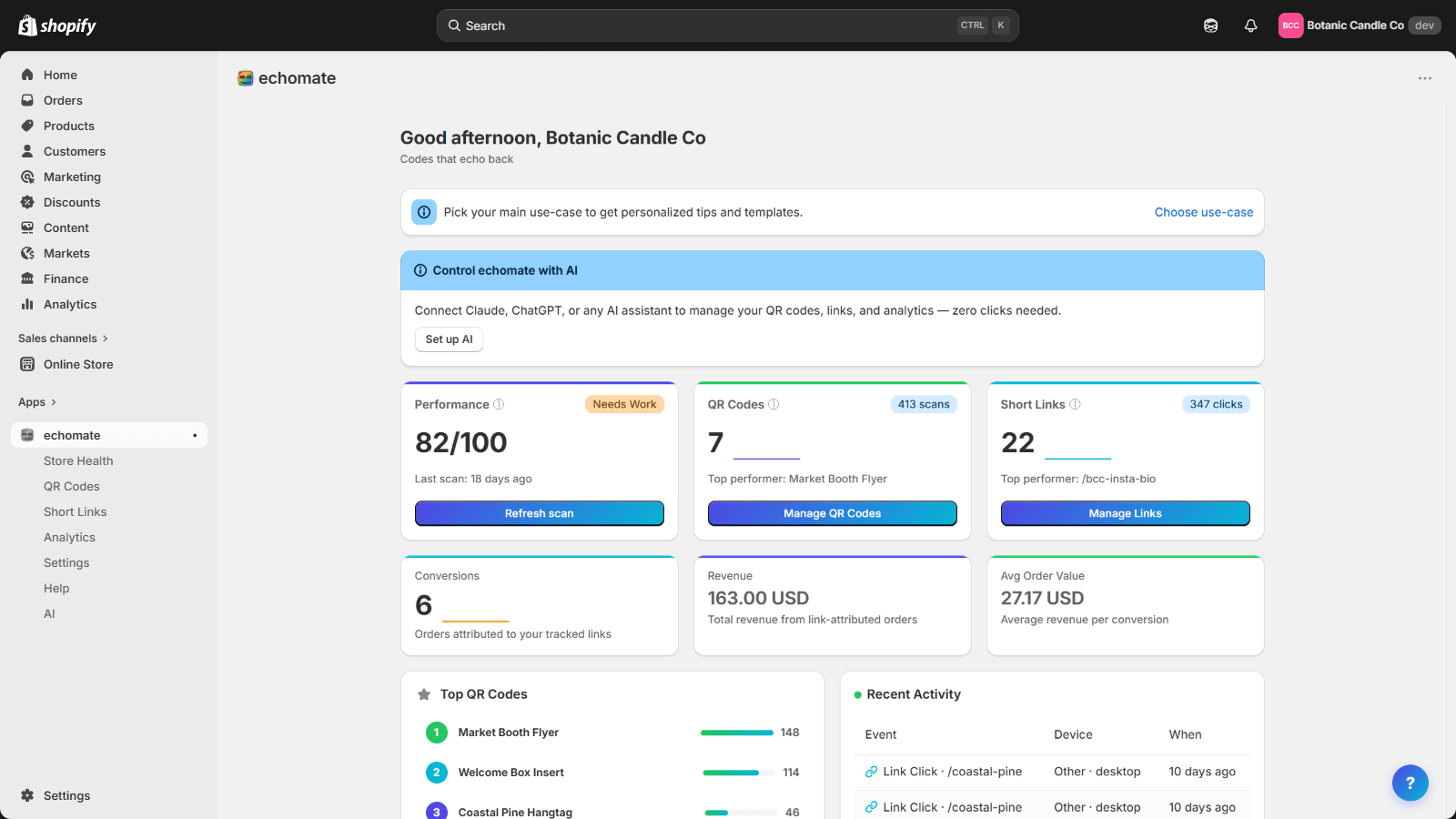Click the 163.00 USD revenue value
The width and height of the screenshot is (1456, 819).
click(x=758, y=598)
